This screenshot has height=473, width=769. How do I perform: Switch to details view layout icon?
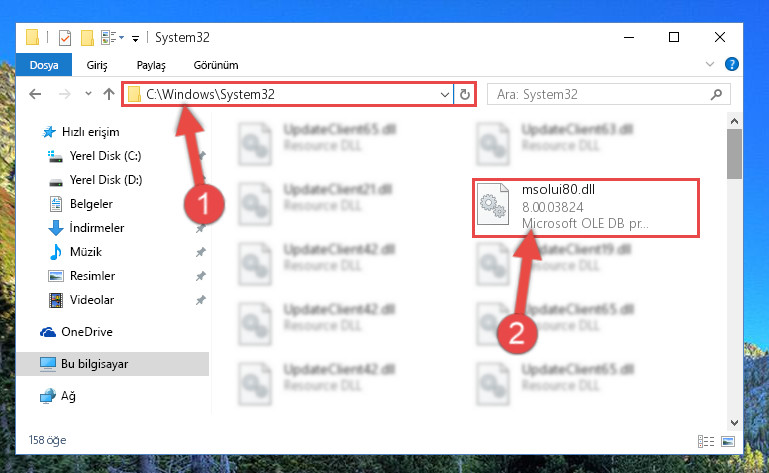coord(706,441)
